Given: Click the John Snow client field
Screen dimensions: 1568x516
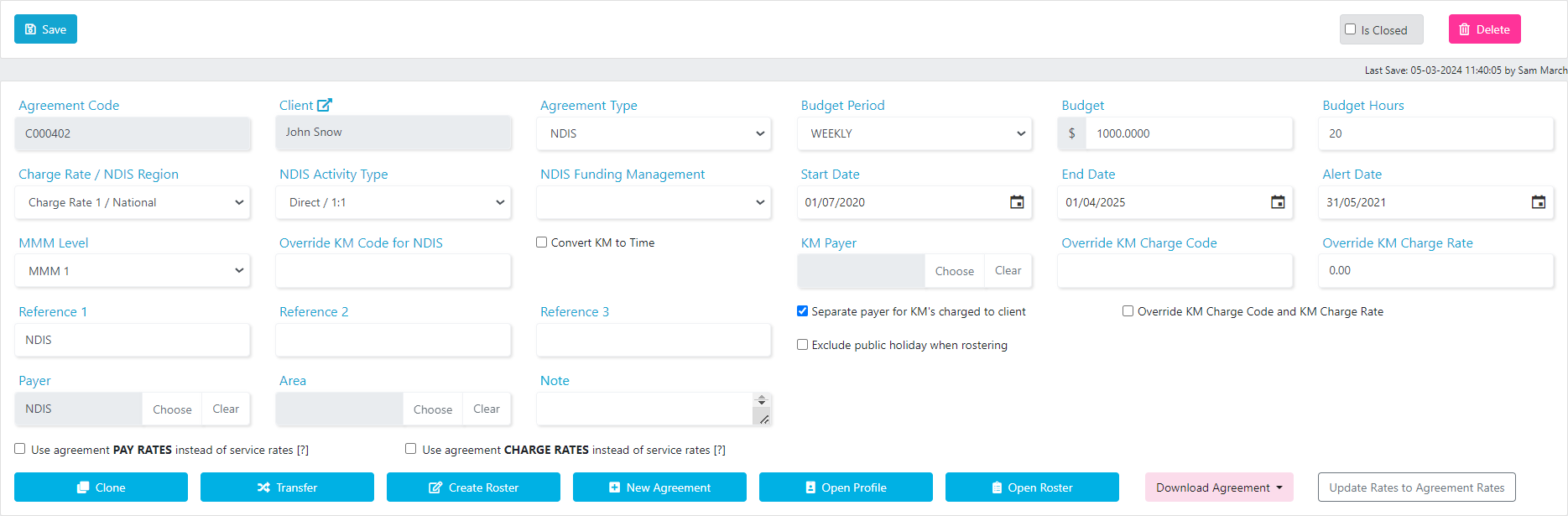Looking at the screenshot, I should 393,133.
